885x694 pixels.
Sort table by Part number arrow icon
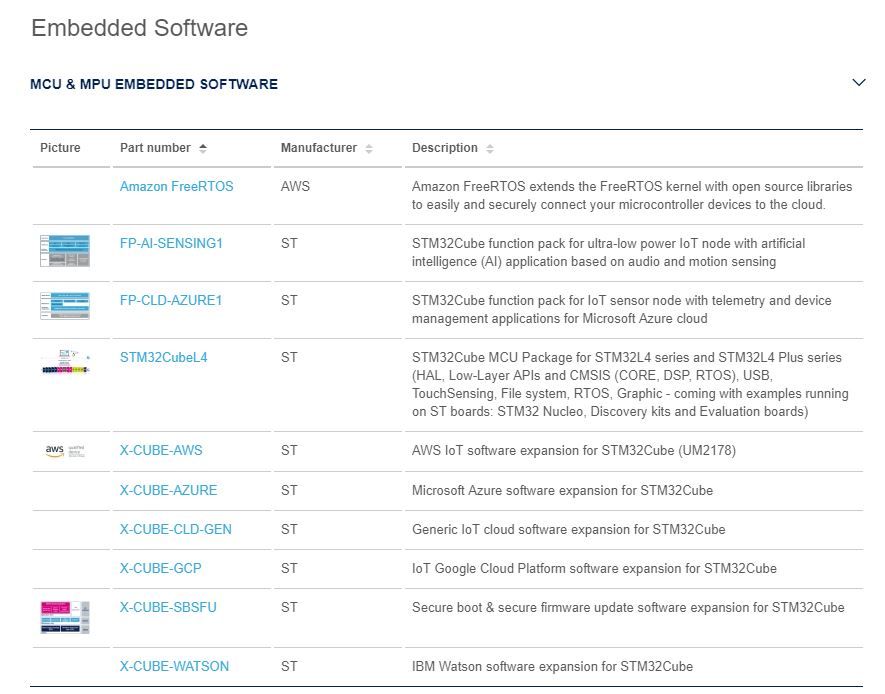[x=203, y=148]
